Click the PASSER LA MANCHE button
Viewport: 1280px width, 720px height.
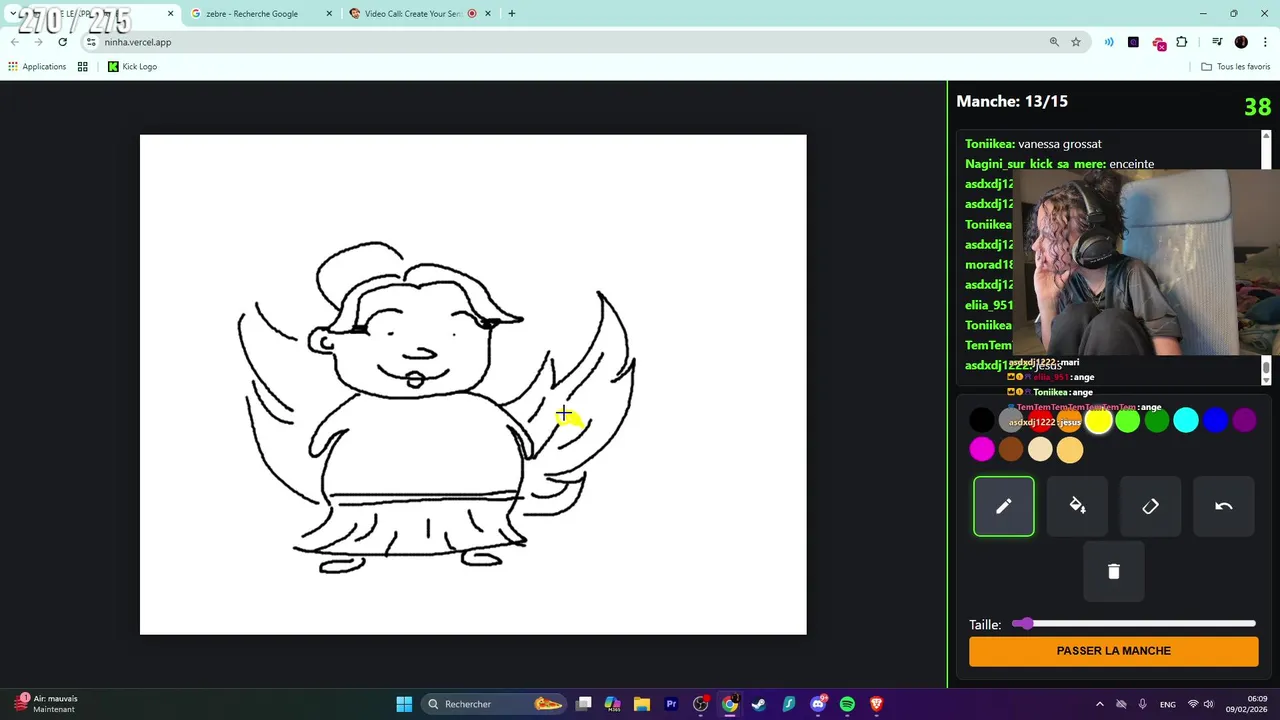1113,651
